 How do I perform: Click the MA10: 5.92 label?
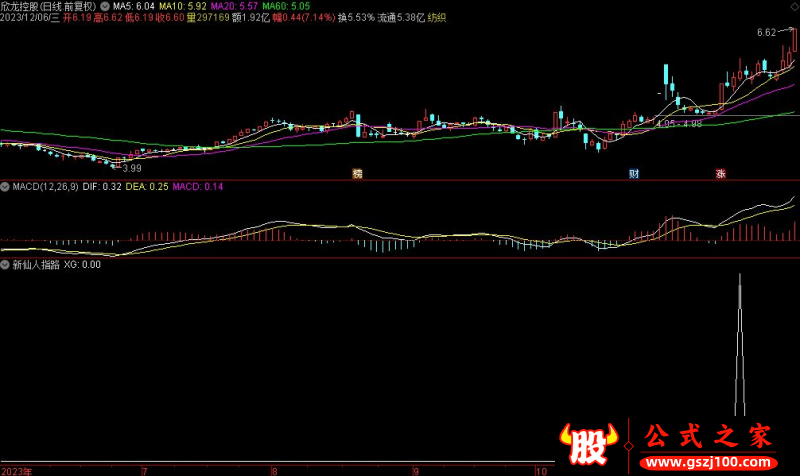(183, 6)
